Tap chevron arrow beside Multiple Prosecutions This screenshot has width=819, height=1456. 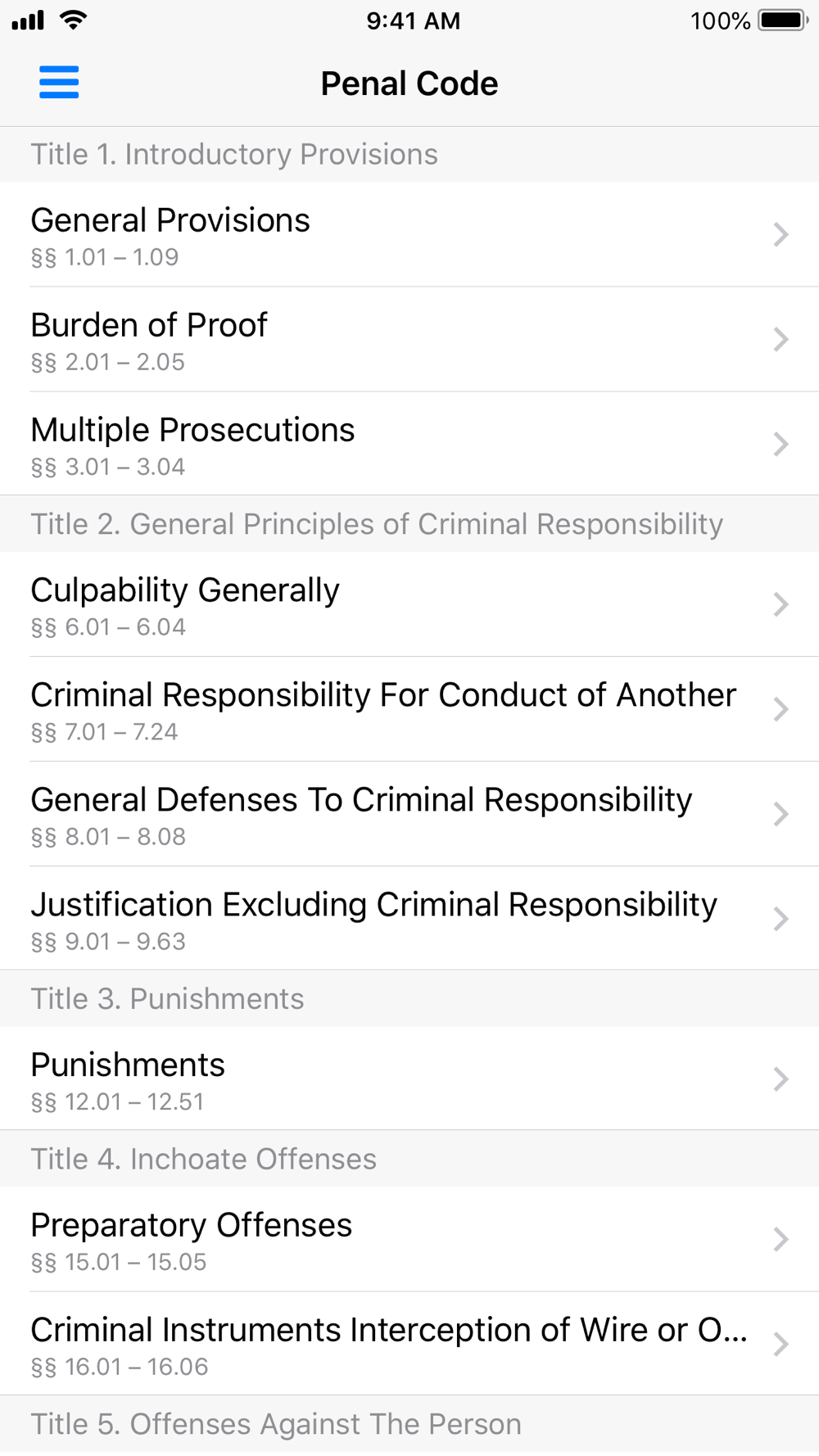[x=781, y=445]
